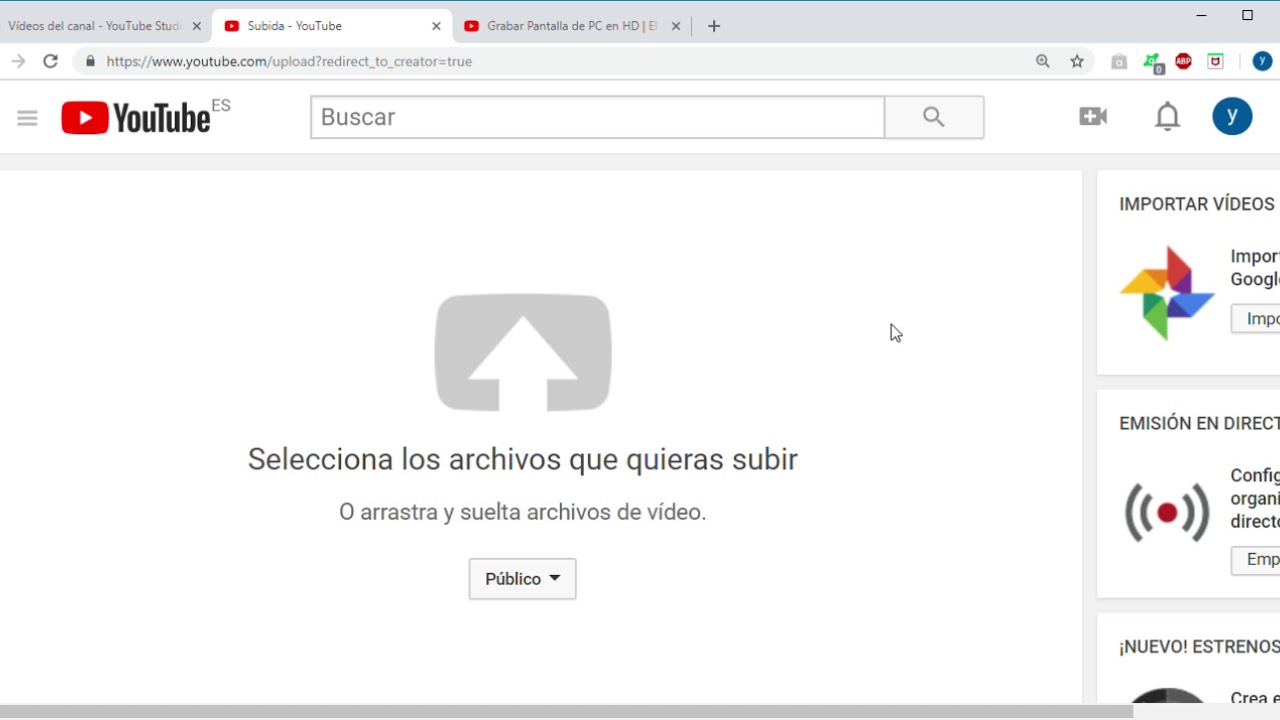Close the Vídeos del canal tab
Image resolution: width=1280 pixels, height=720 pixels.
(x=196, y=26)
